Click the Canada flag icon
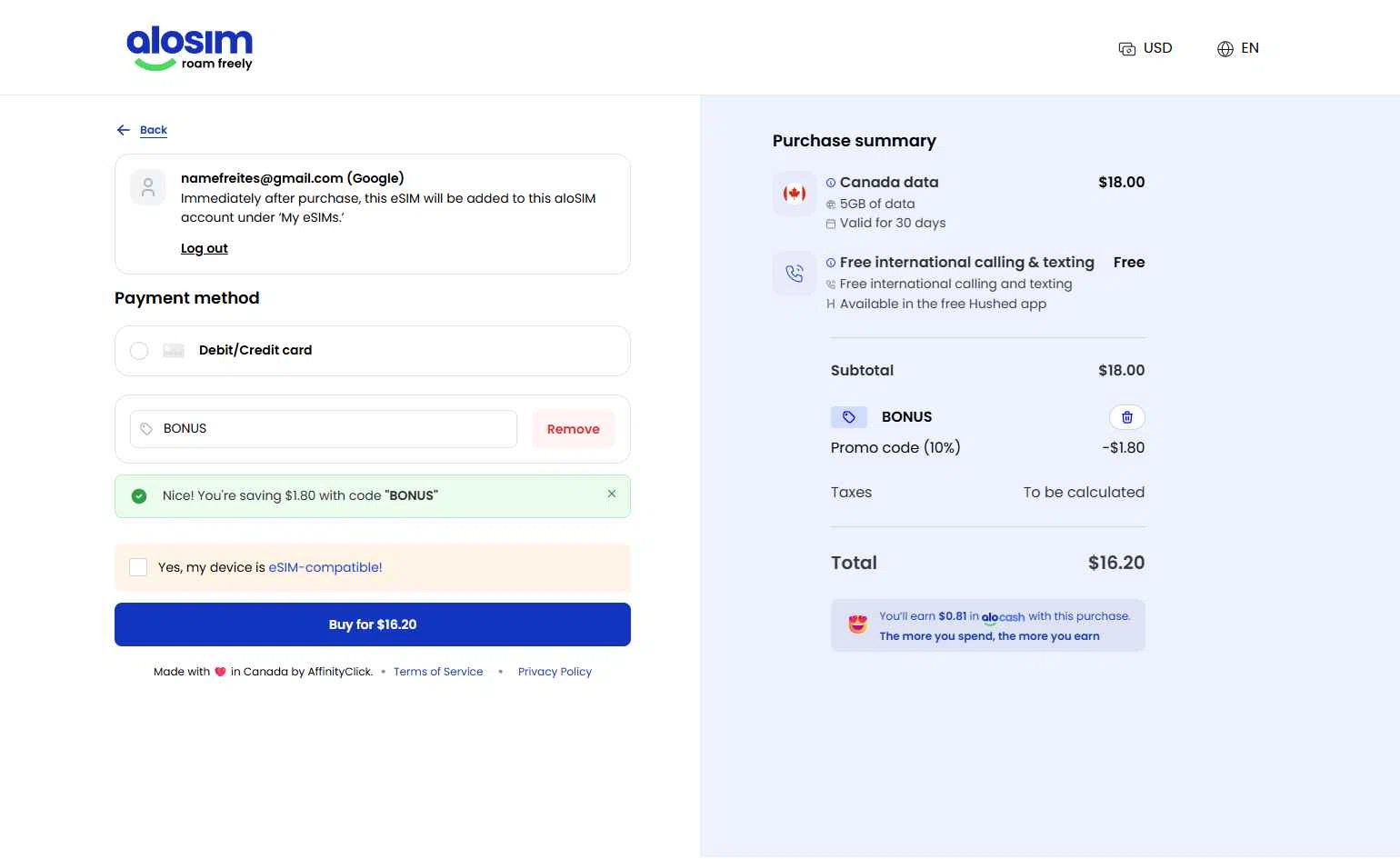This screenshot has height=859, width=1400. click(x=795, y=194)
